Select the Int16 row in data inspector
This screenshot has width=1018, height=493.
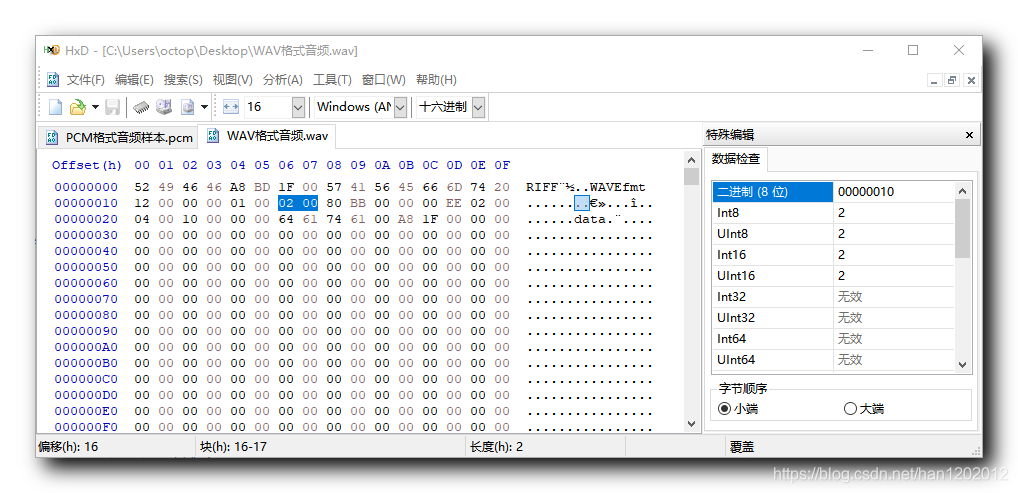coord(834,255)
